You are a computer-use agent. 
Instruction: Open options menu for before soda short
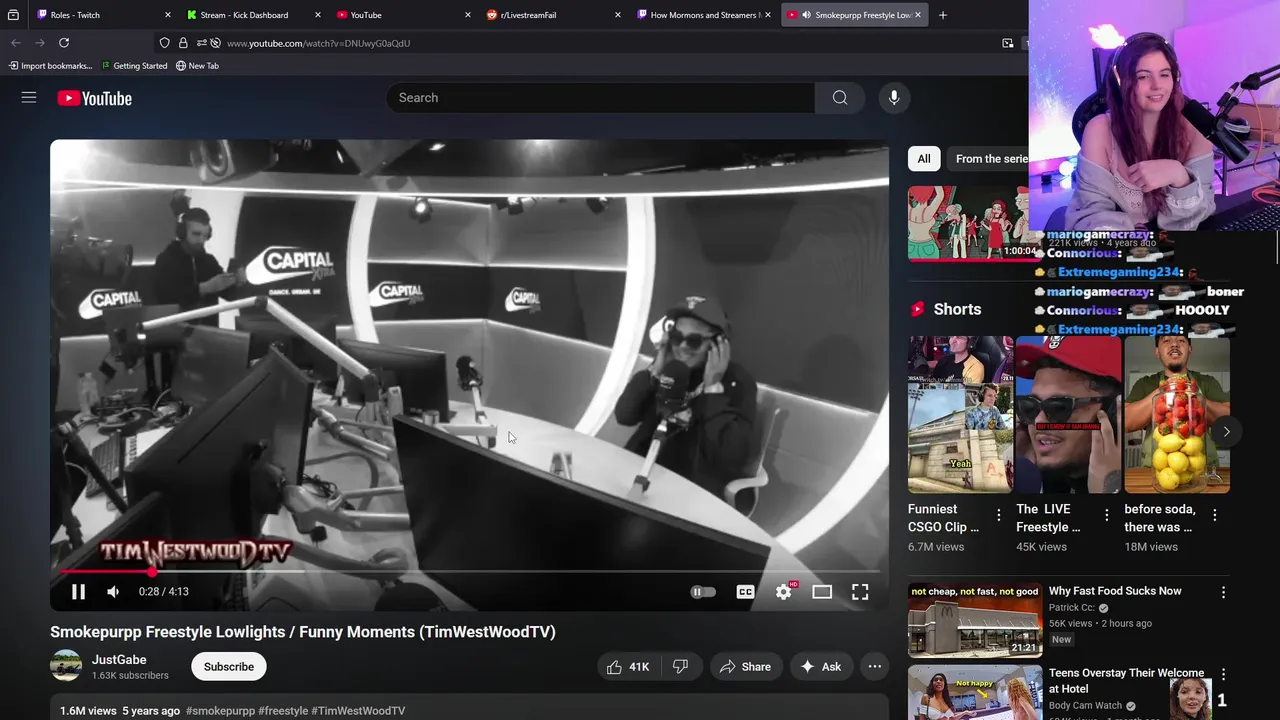pos(1214,515)
